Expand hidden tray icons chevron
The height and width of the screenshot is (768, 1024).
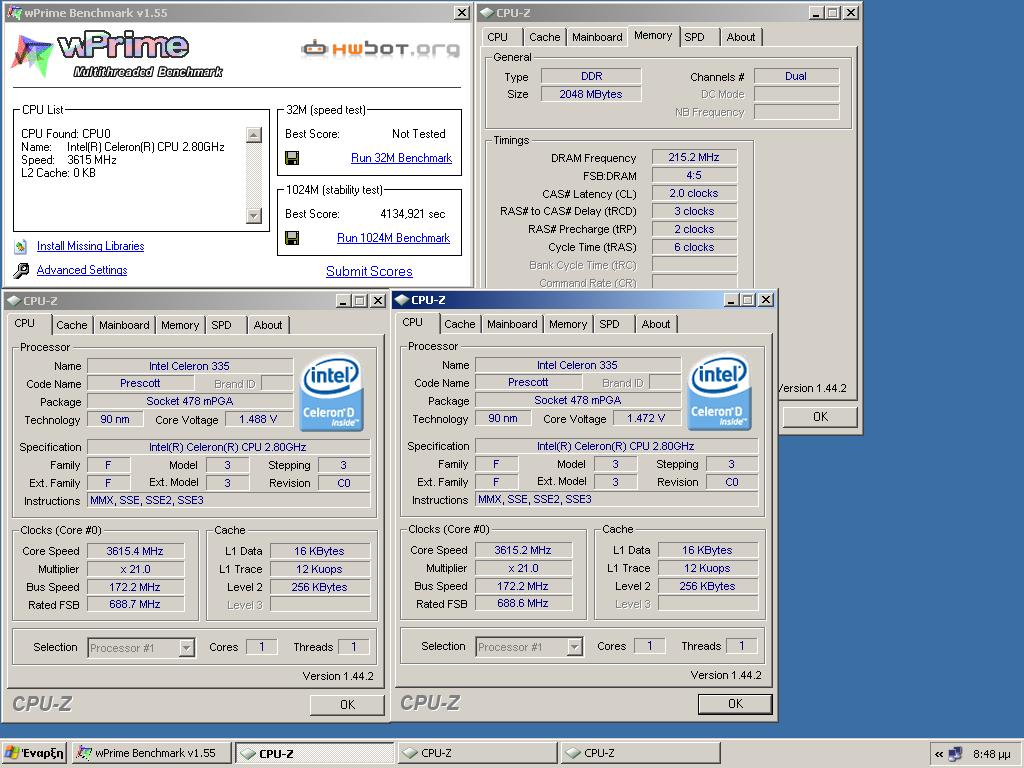[x=938, y=754]
